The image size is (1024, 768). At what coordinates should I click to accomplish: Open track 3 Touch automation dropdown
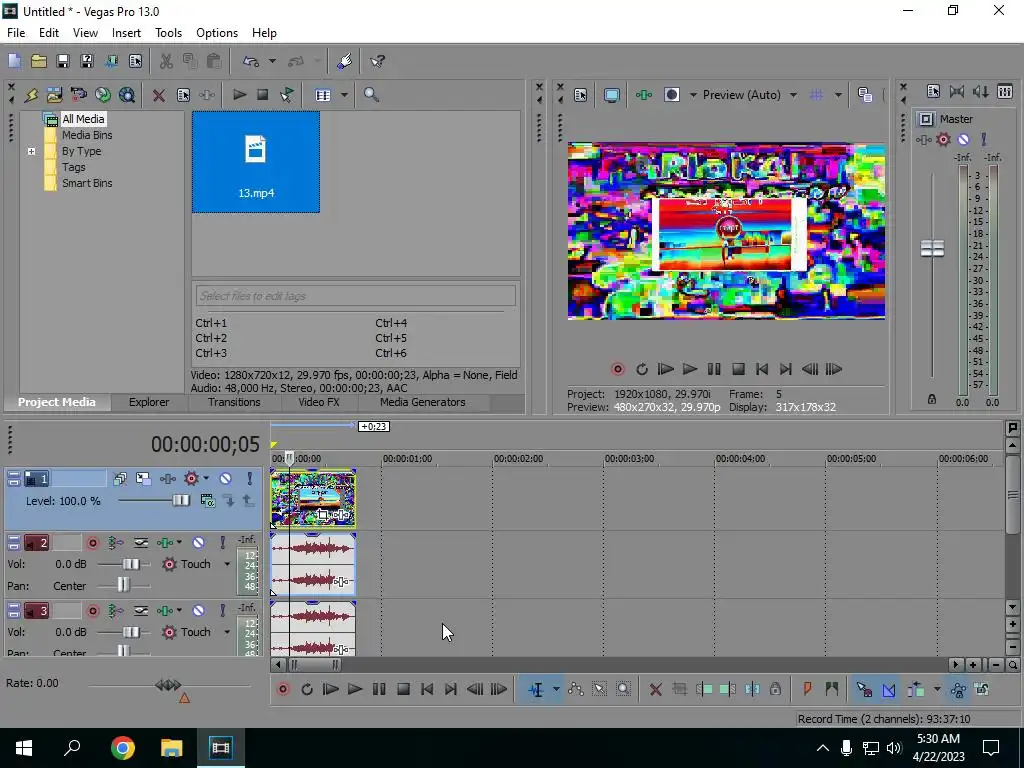tap(227, 632)
